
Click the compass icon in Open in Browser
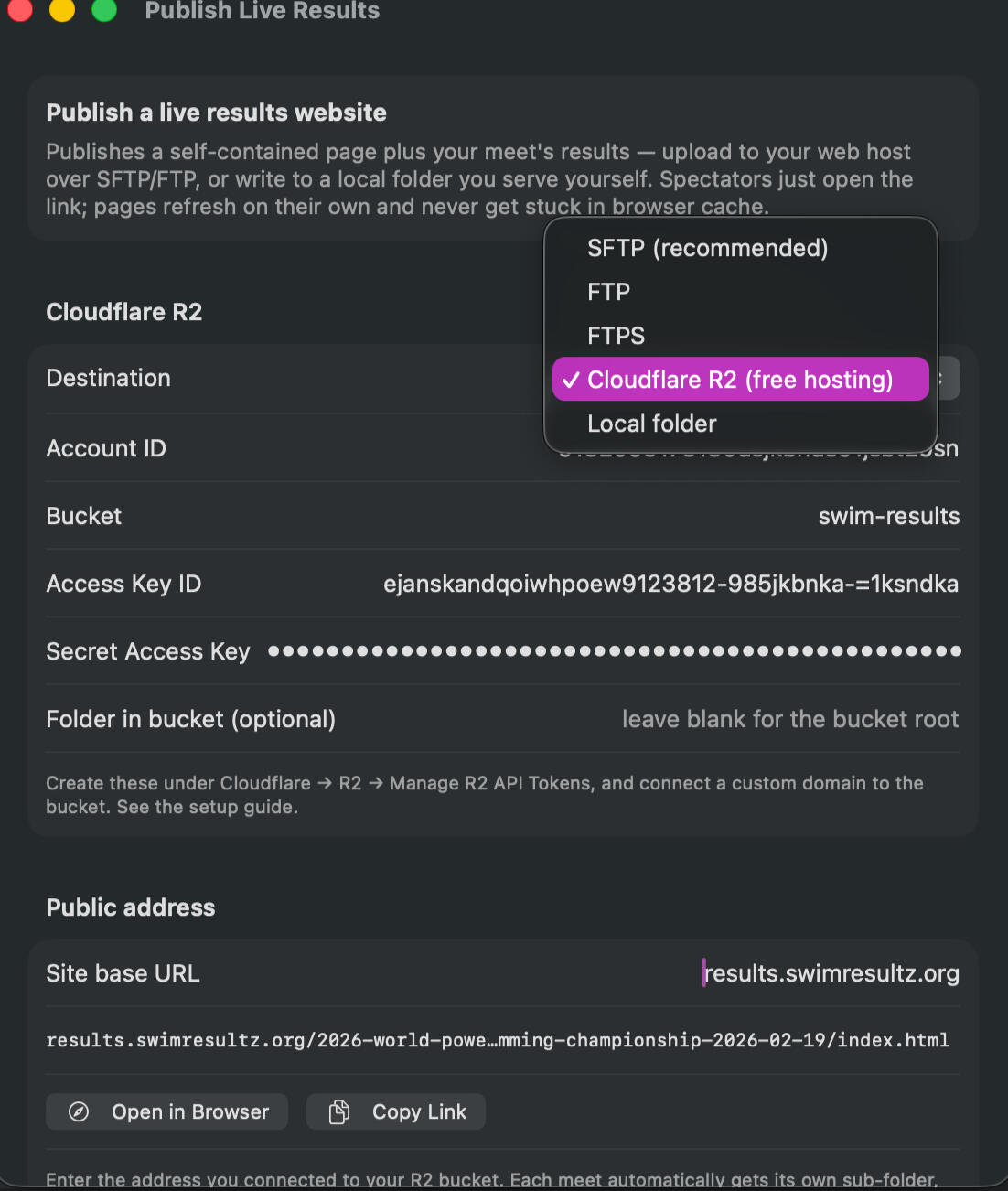point(79,1111)
